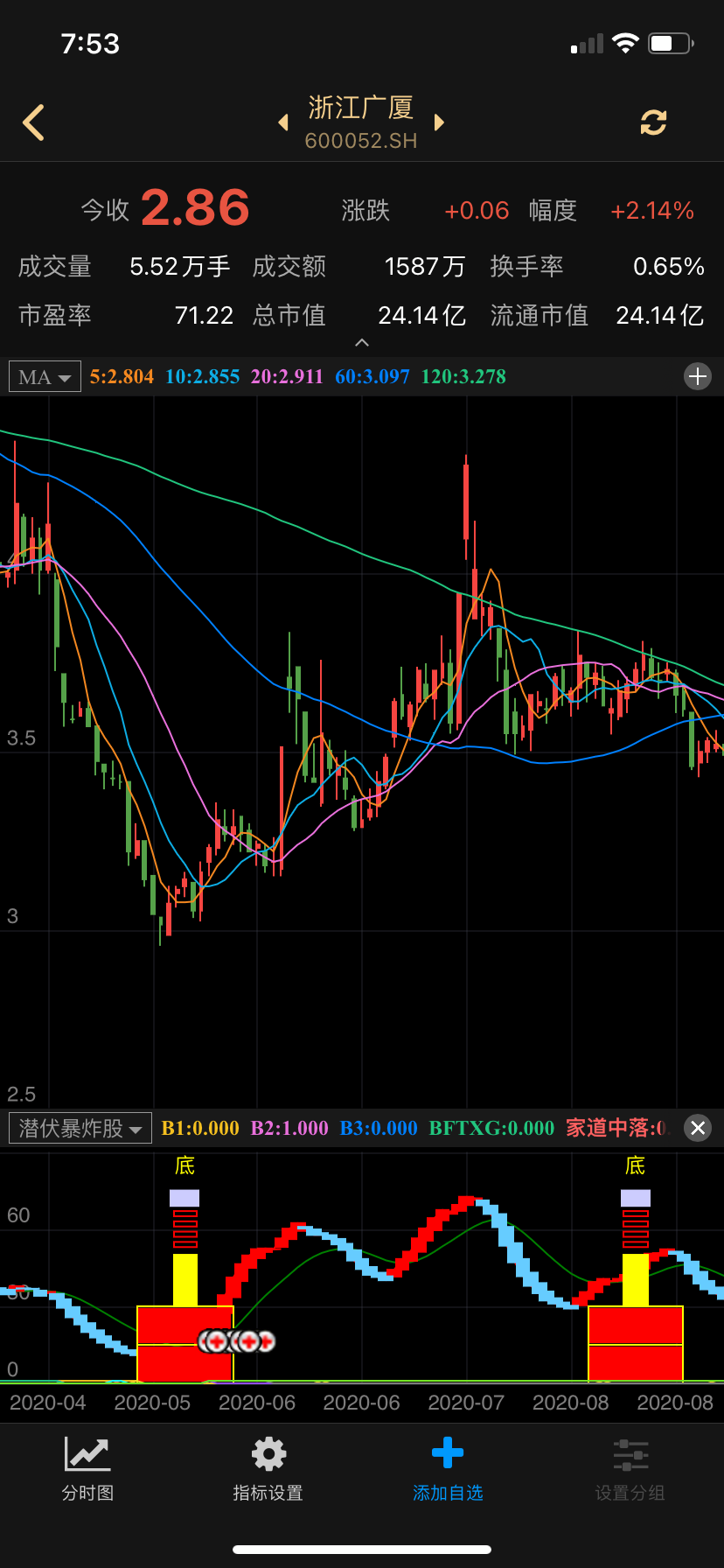This screenshot has height=1568, width=724.
Task: Tap 添加自选 to add to watchlist
Action: 448,1469
